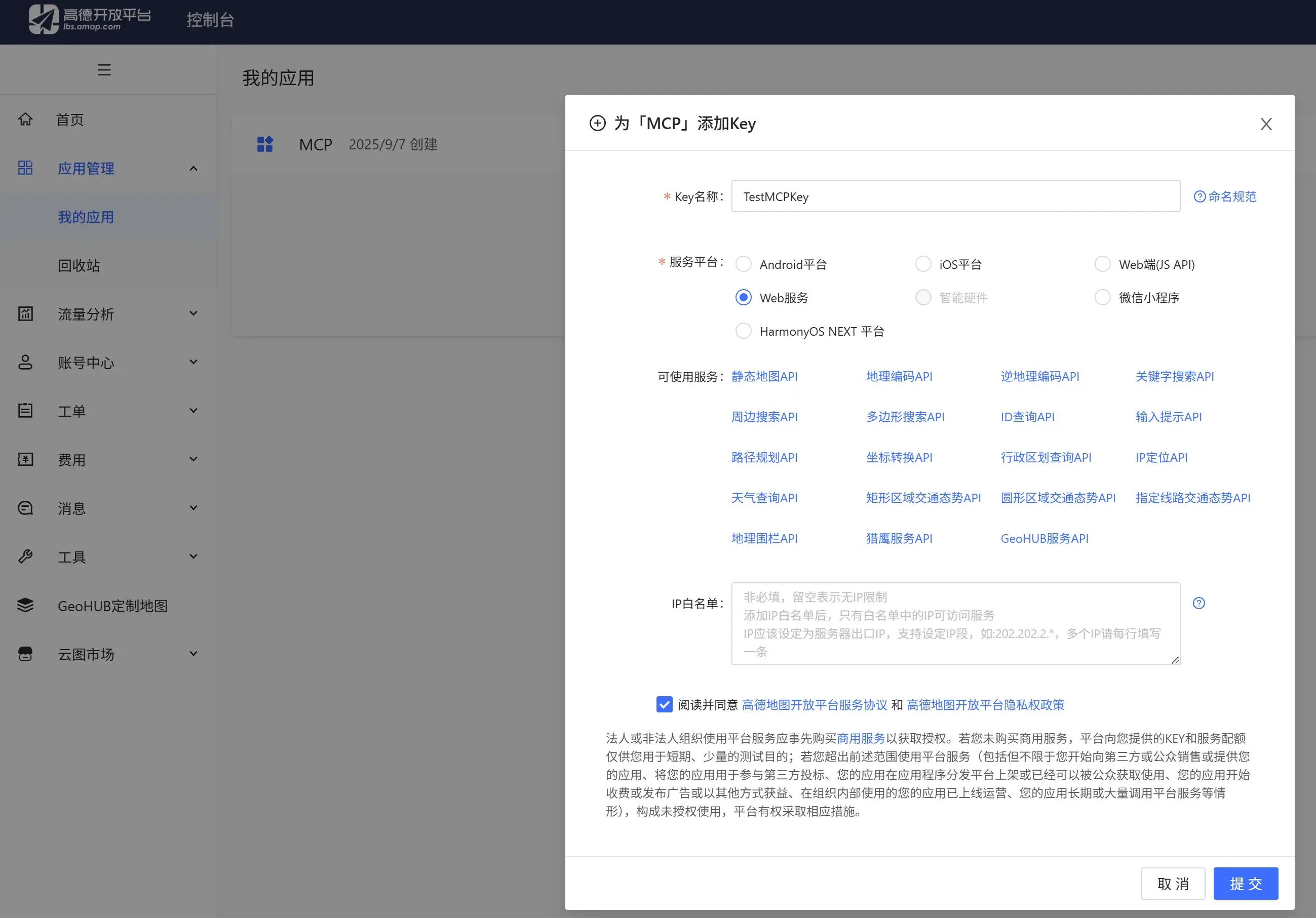Open the 周边搜索API link
1316x918 pixels.
click(x=764, y=417)
